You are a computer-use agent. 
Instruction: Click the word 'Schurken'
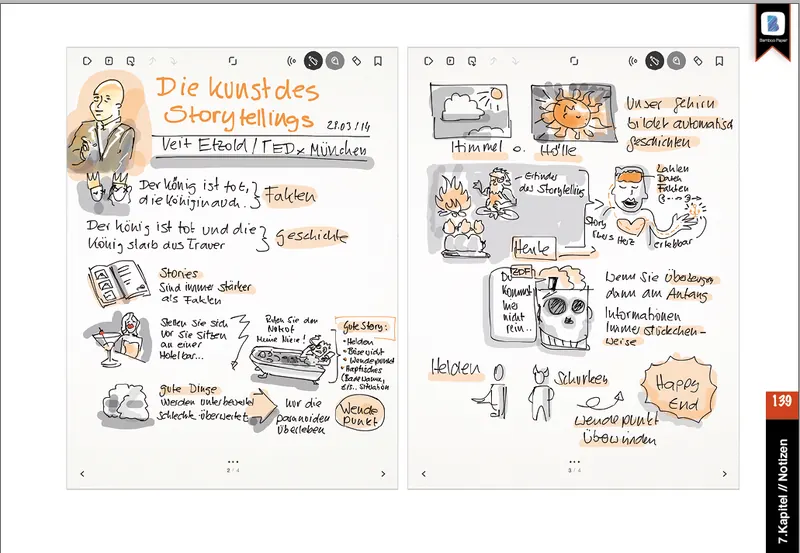581,379
